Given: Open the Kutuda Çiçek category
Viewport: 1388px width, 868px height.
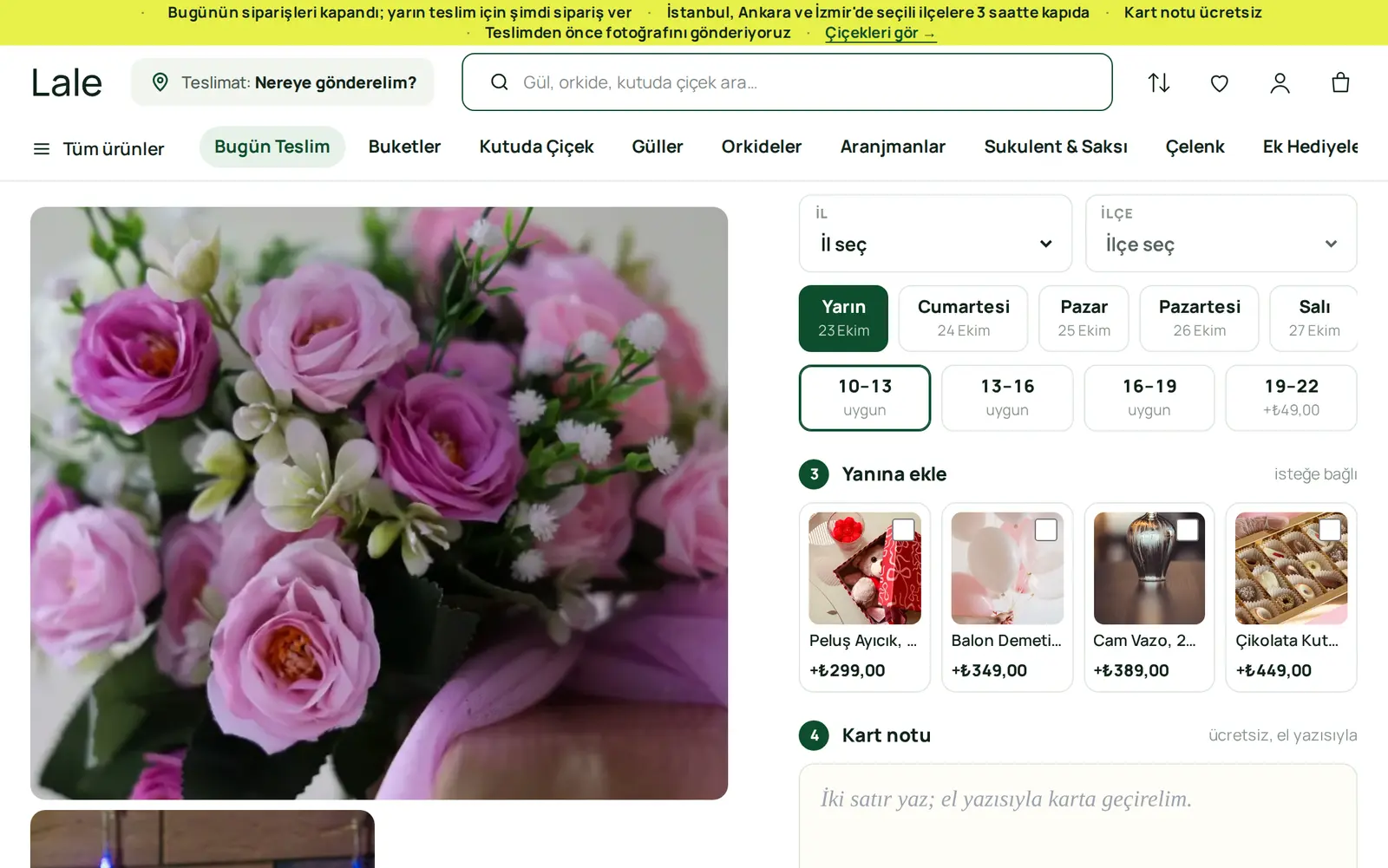Looking at the screenshot, I should pos(536,147).
